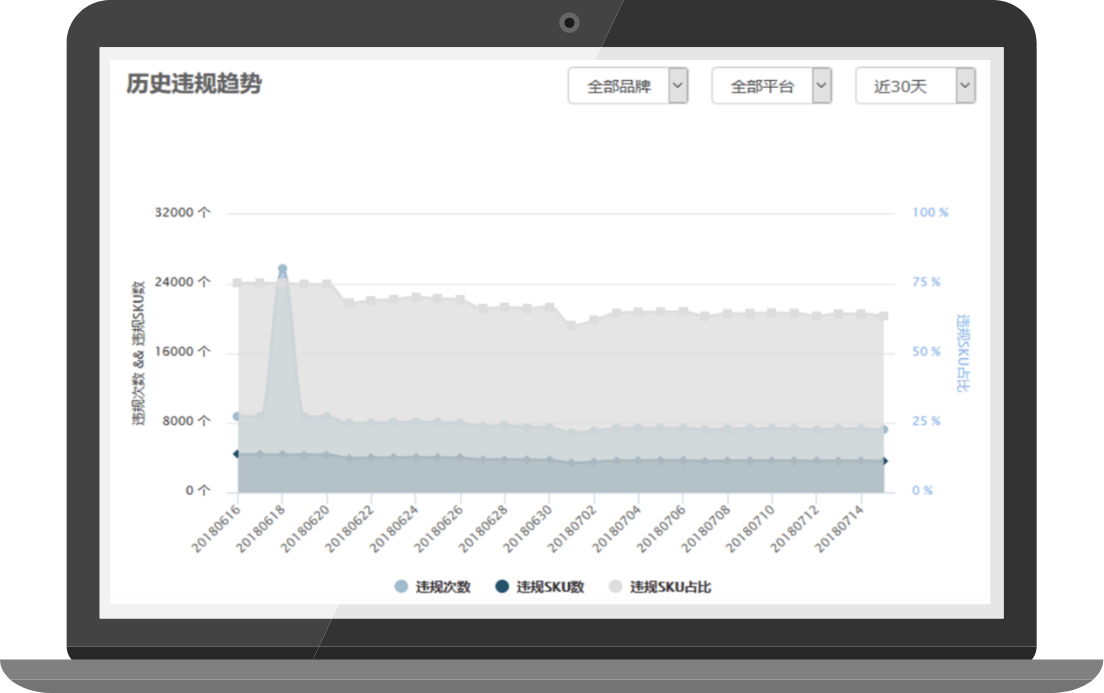The height and width of the screenshot is (693, 1104).
Task: Click the laptop webcam lens
Action: [569, 22]
